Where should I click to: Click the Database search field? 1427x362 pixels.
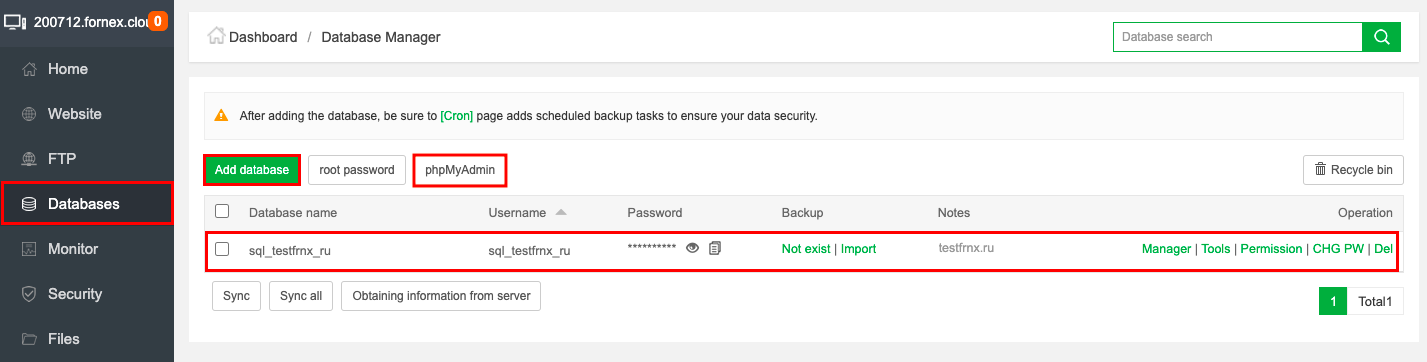pyautogui.click(x=1238, y=37)
